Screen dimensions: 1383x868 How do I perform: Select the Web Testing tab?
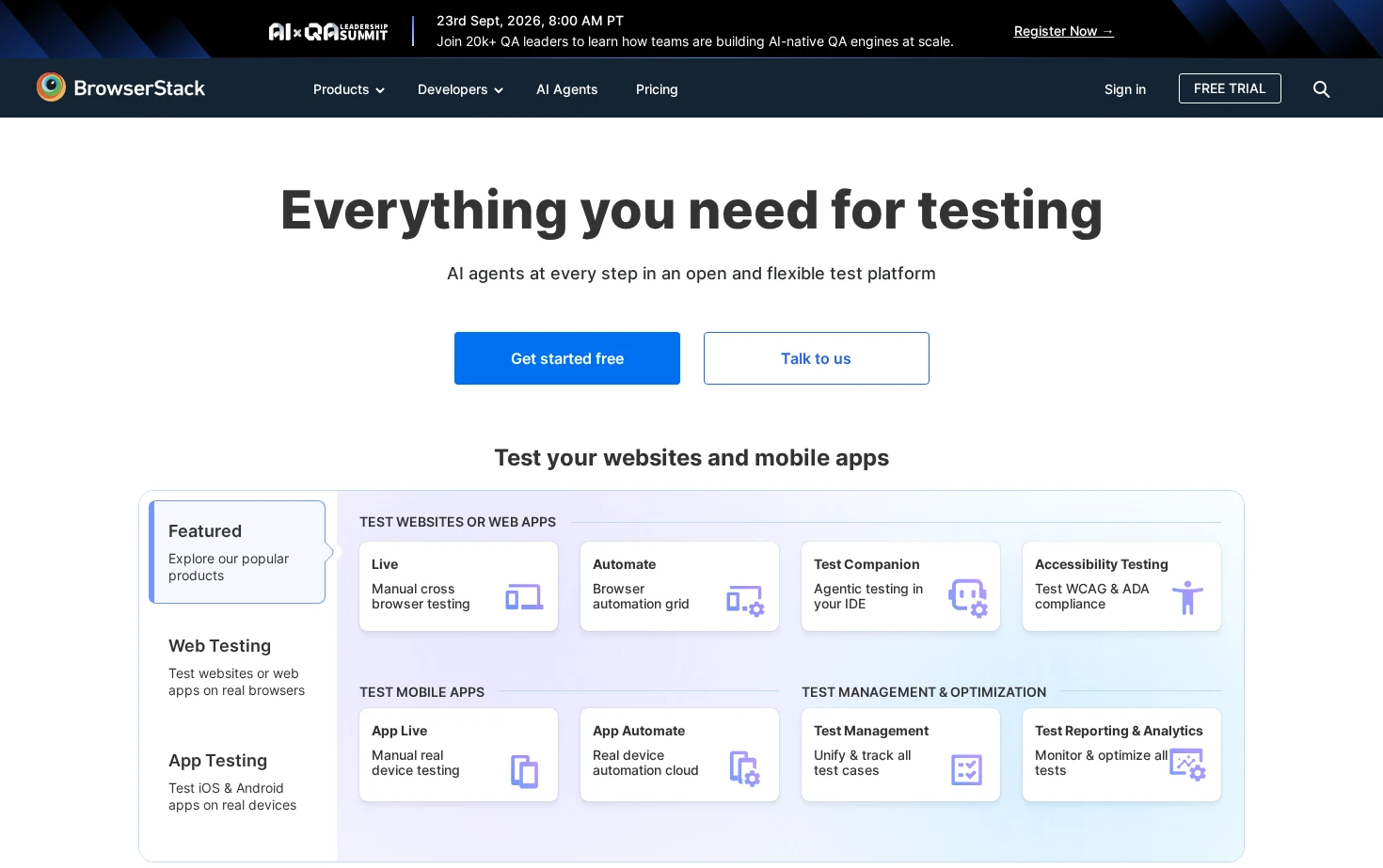(x=237, y=667)
